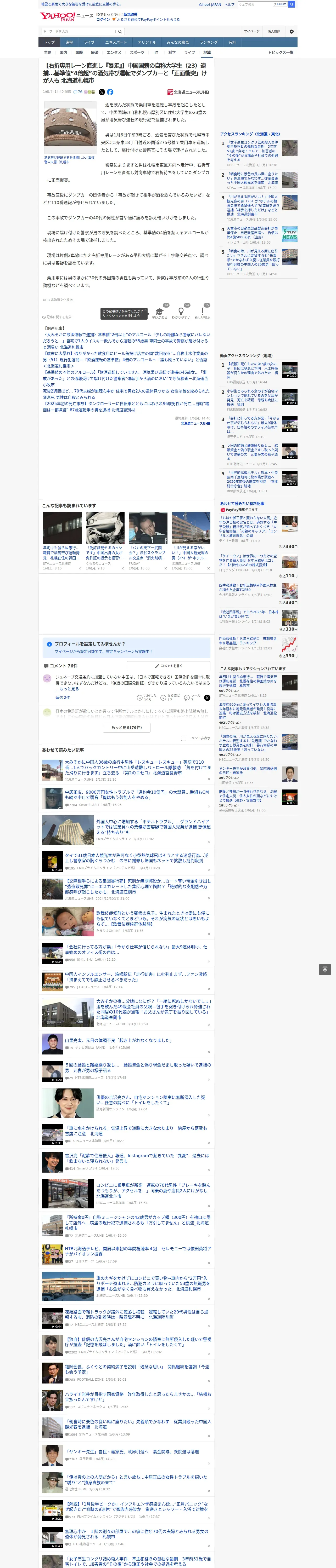Open video ranking item 1 thumbnail
The width and height of the screenshot is (336, 1568).
(x=290, y=370)
